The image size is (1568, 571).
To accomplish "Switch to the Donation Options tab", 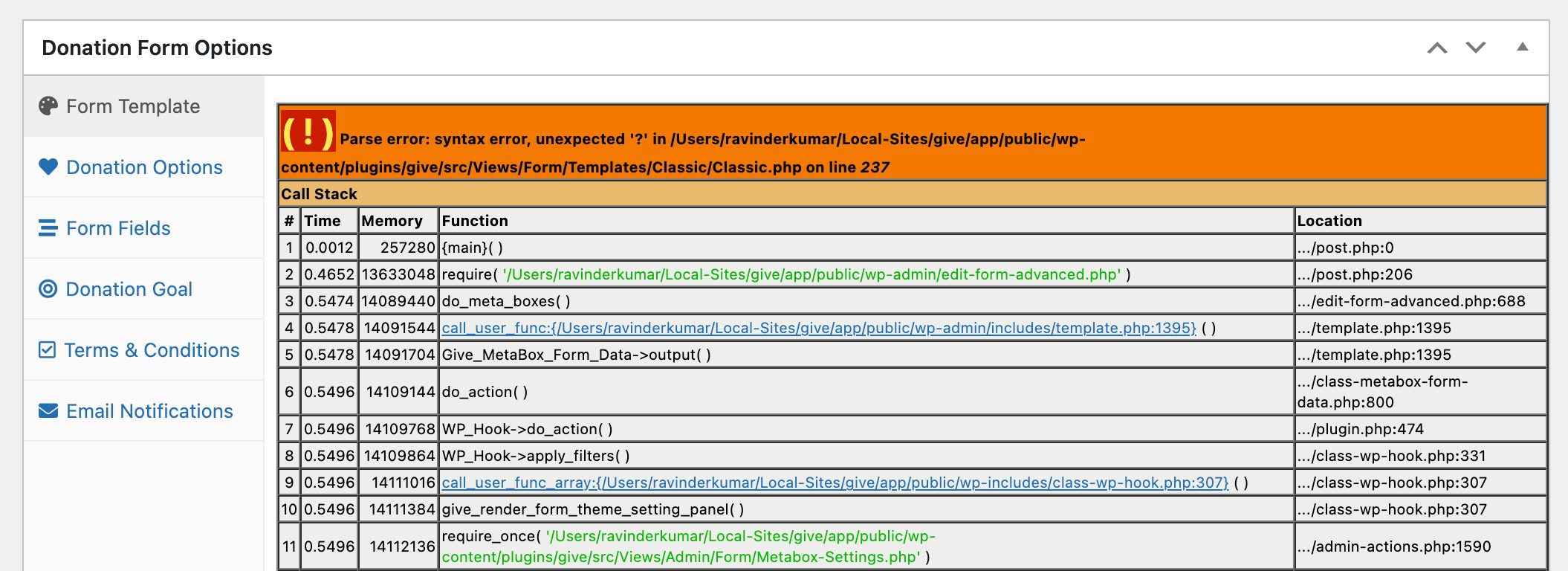I will (x=143, y=167).
